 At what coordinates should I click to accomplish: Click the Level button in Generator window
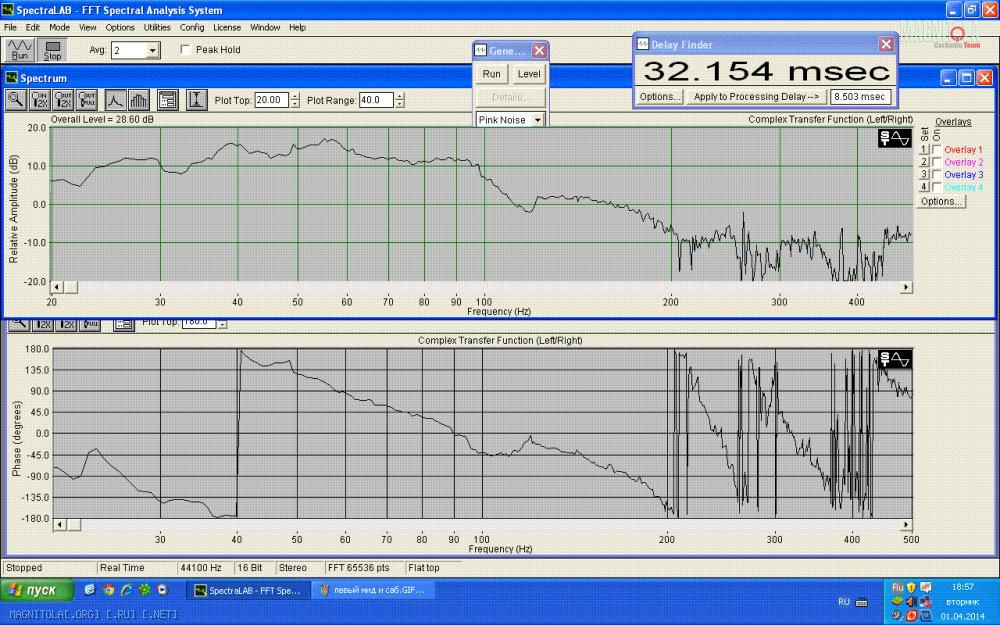tap(529, 74)
